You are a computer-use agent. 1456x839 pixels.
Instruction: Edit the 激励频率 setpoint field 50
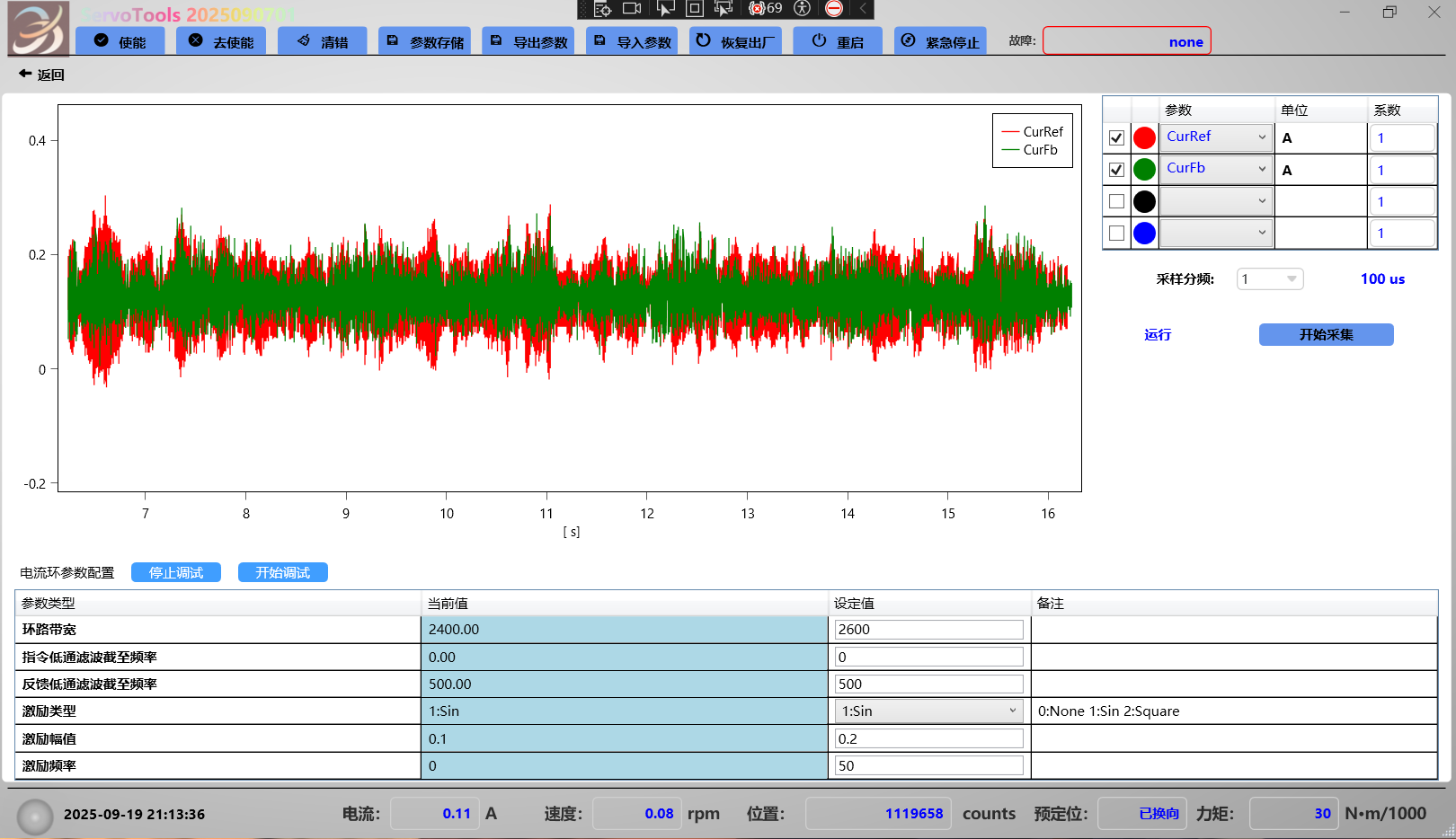(x=929, y=766)
